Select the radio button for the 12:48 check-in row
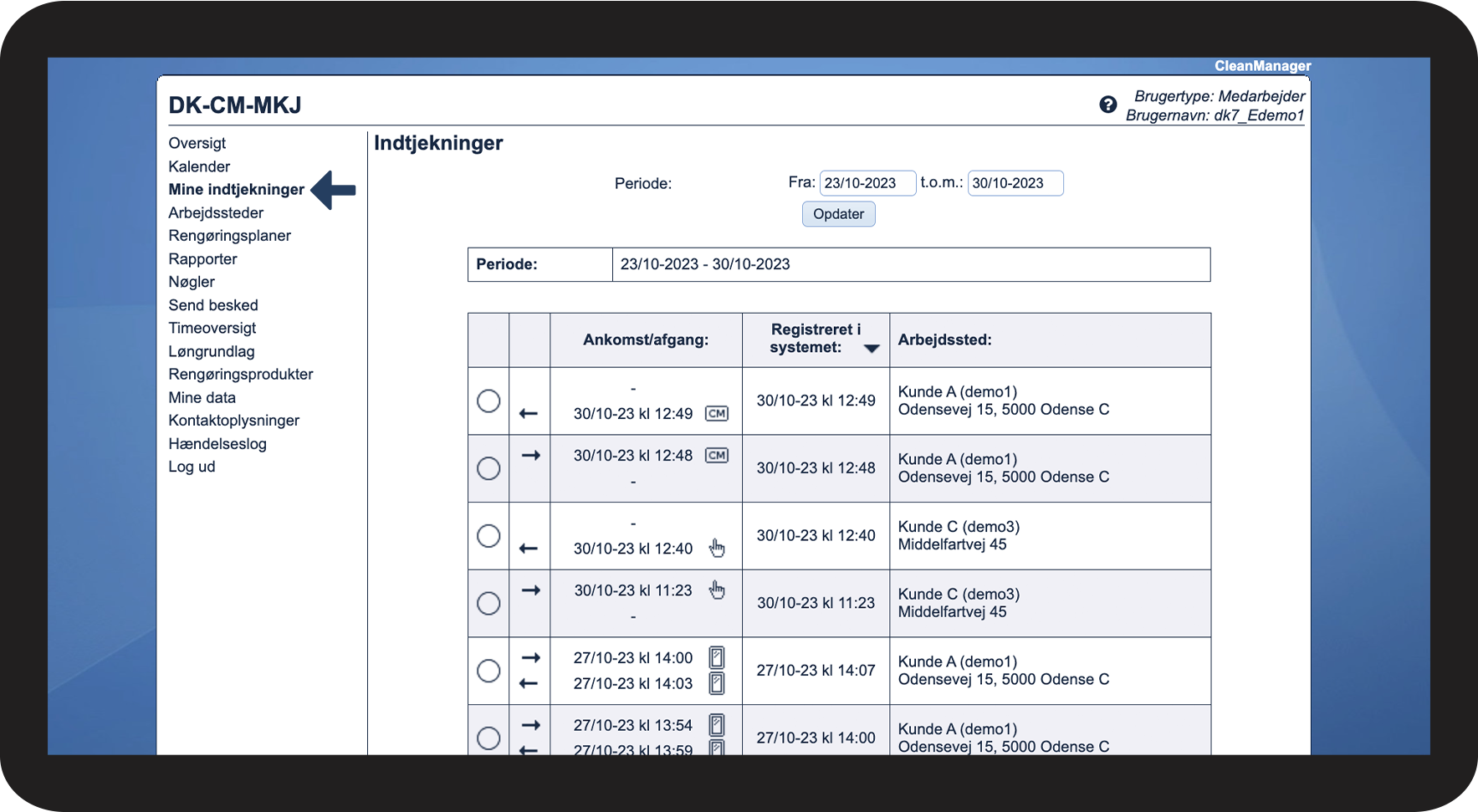This screenshot has height=812, width=1478. [488, 468]
